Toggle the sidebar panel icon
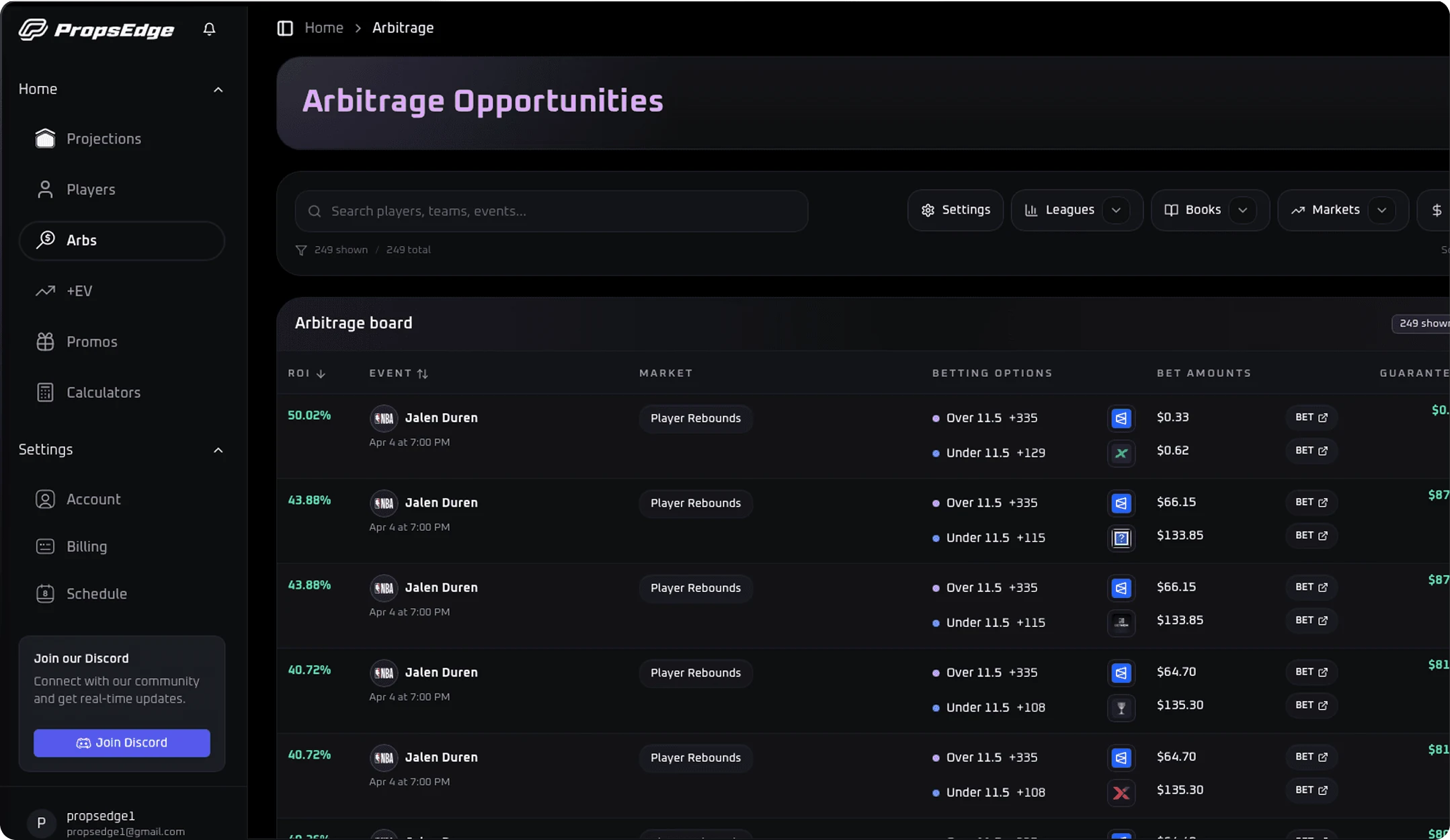Viewport: 1450px width, 840px height. pyautogui.click(x=285, y=28)
